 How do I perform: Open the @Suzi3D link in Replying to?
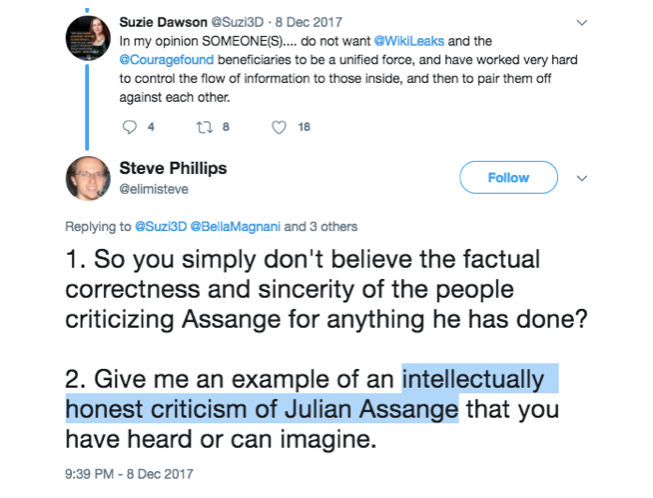pos(161,227)
